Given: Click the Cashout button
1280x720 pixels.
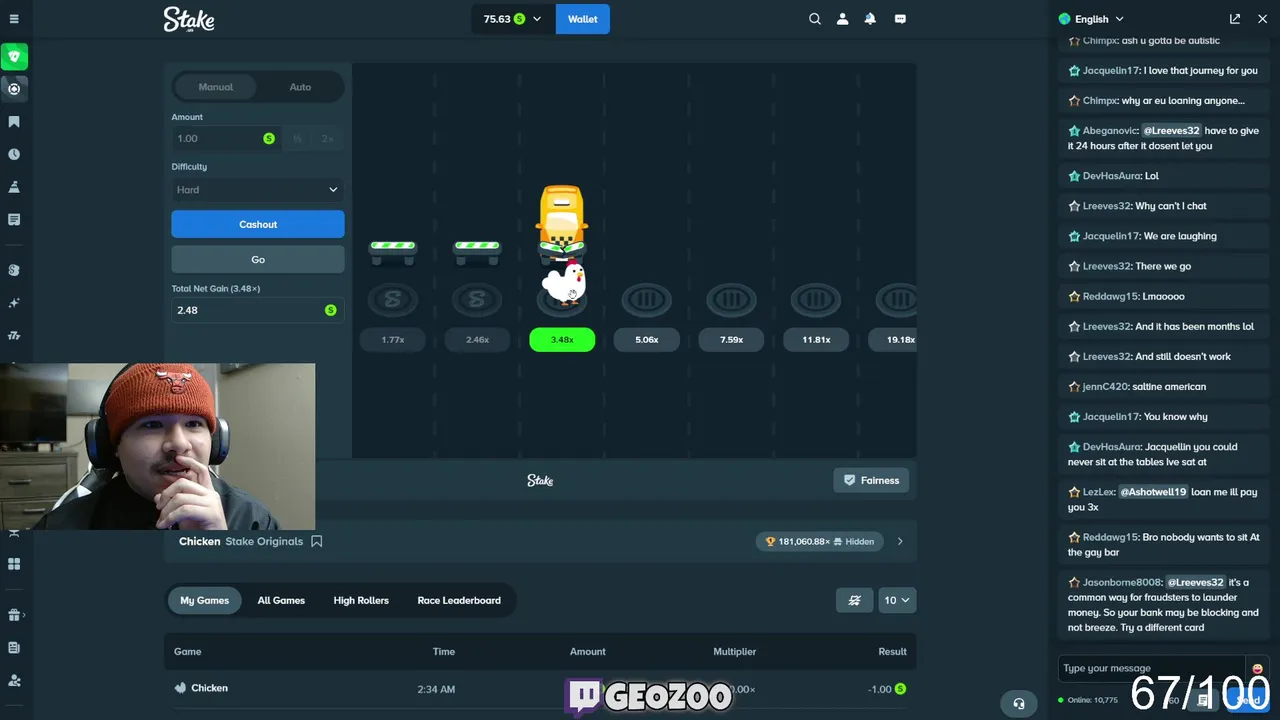Looking at the screenshot, I should (258, 224).
